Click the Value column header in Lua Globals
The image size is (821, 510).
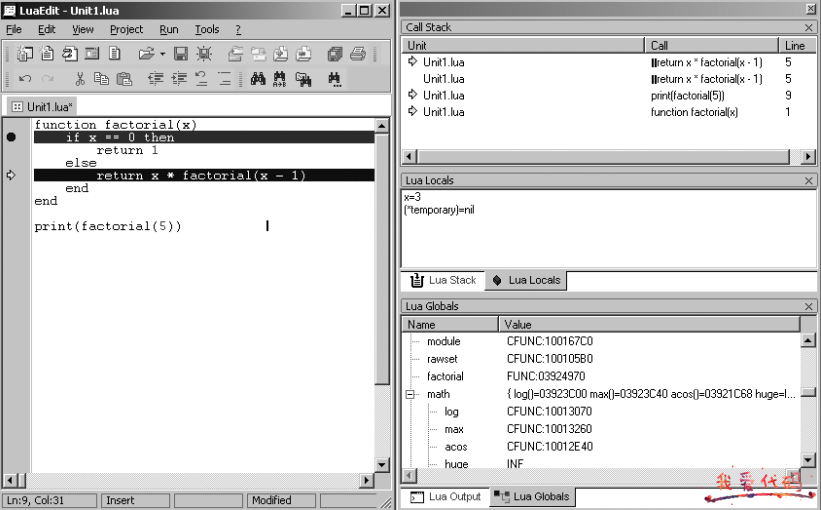coord(649,325)
